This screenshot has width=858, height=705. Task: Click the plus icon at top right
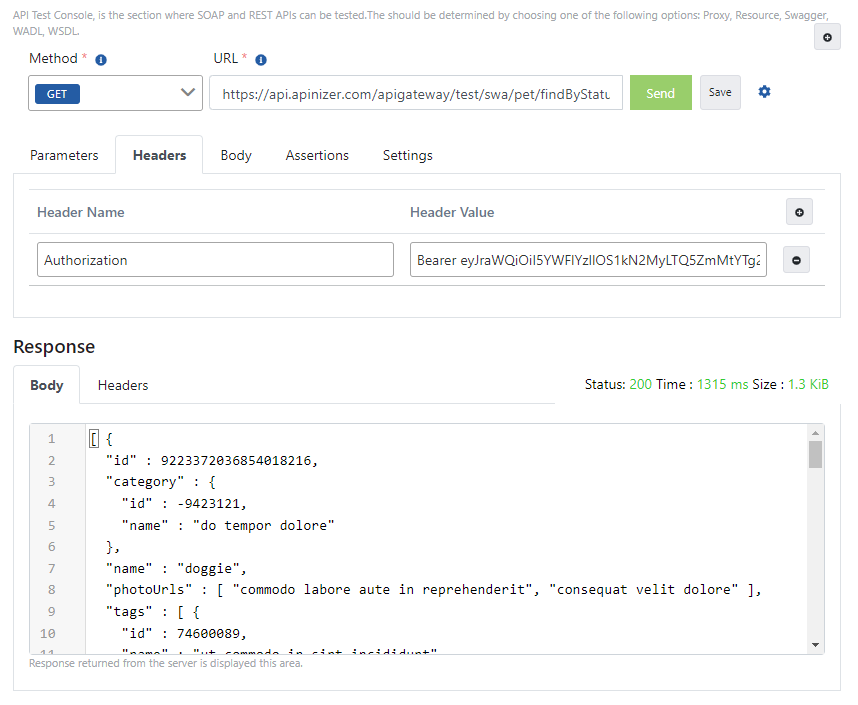pos(827,37)
